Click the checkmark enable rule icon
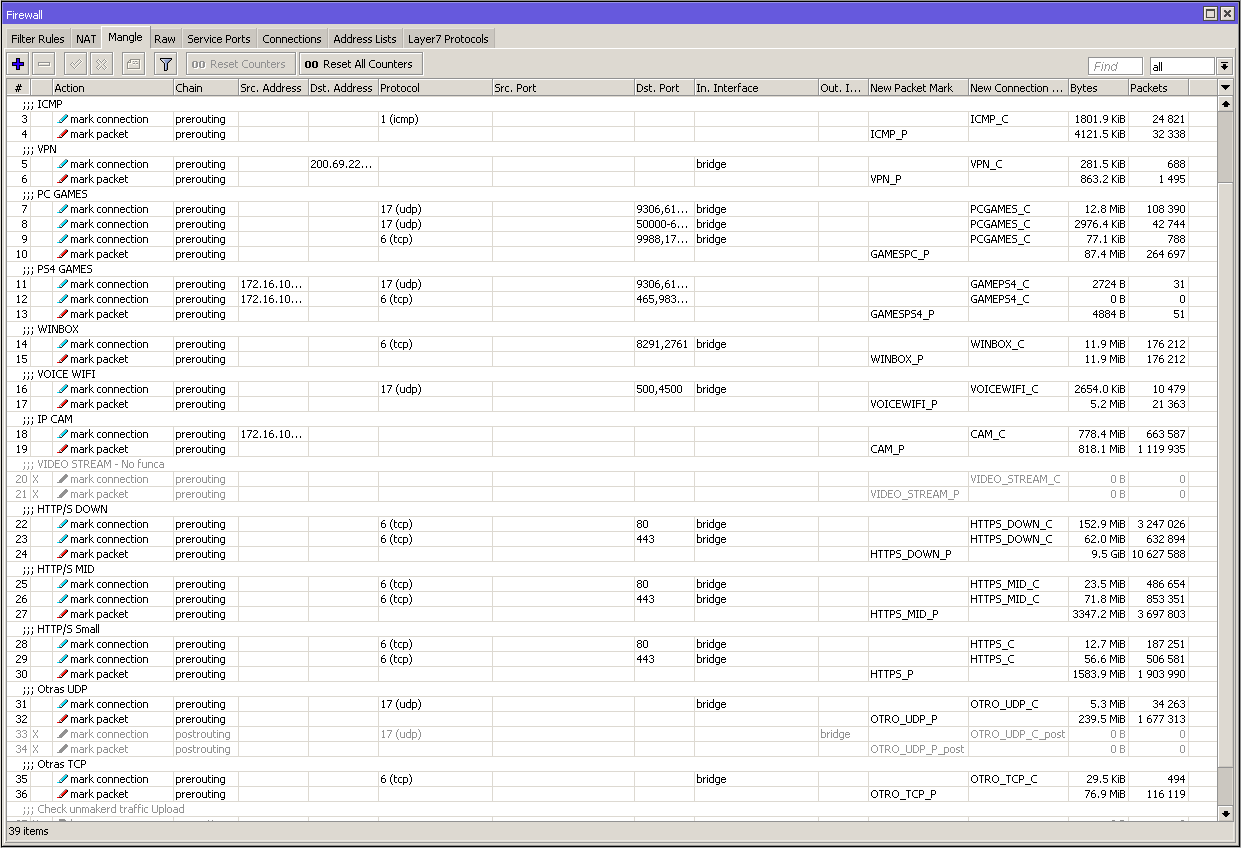The height and width of the screenshot is (848, 1241). tap(74, 64)
